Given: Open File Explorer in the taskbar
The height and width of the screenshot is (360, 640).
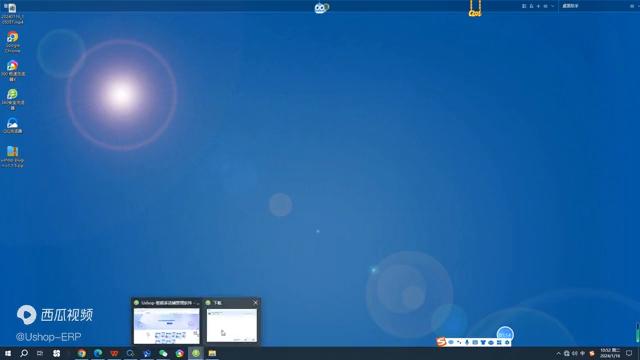Looking at the screenshot, I should pos(212,353).
